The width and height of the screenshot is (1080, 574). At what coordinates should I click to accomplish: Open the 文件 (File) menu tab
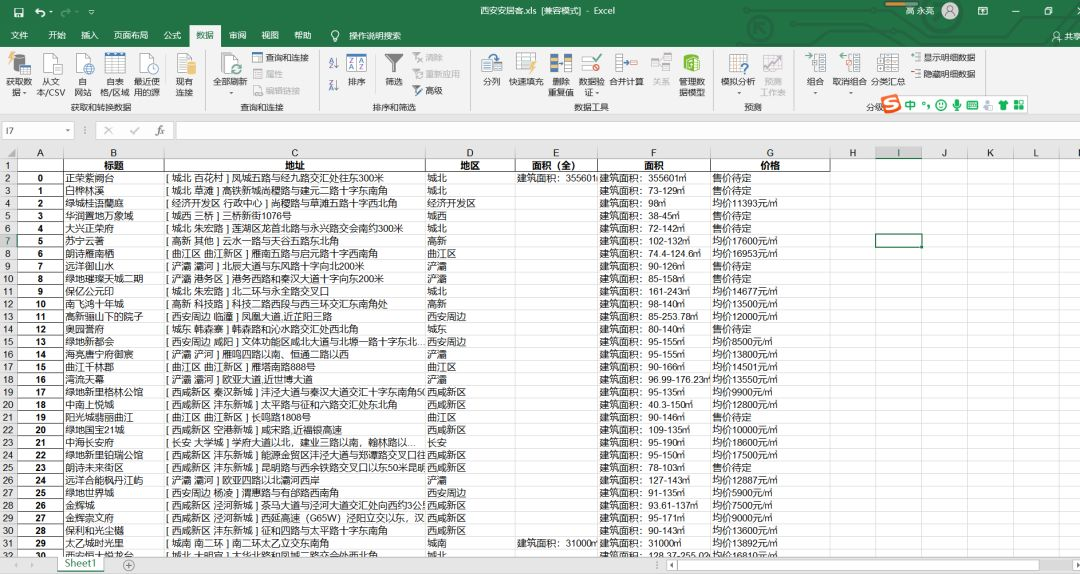click(20, 35)
